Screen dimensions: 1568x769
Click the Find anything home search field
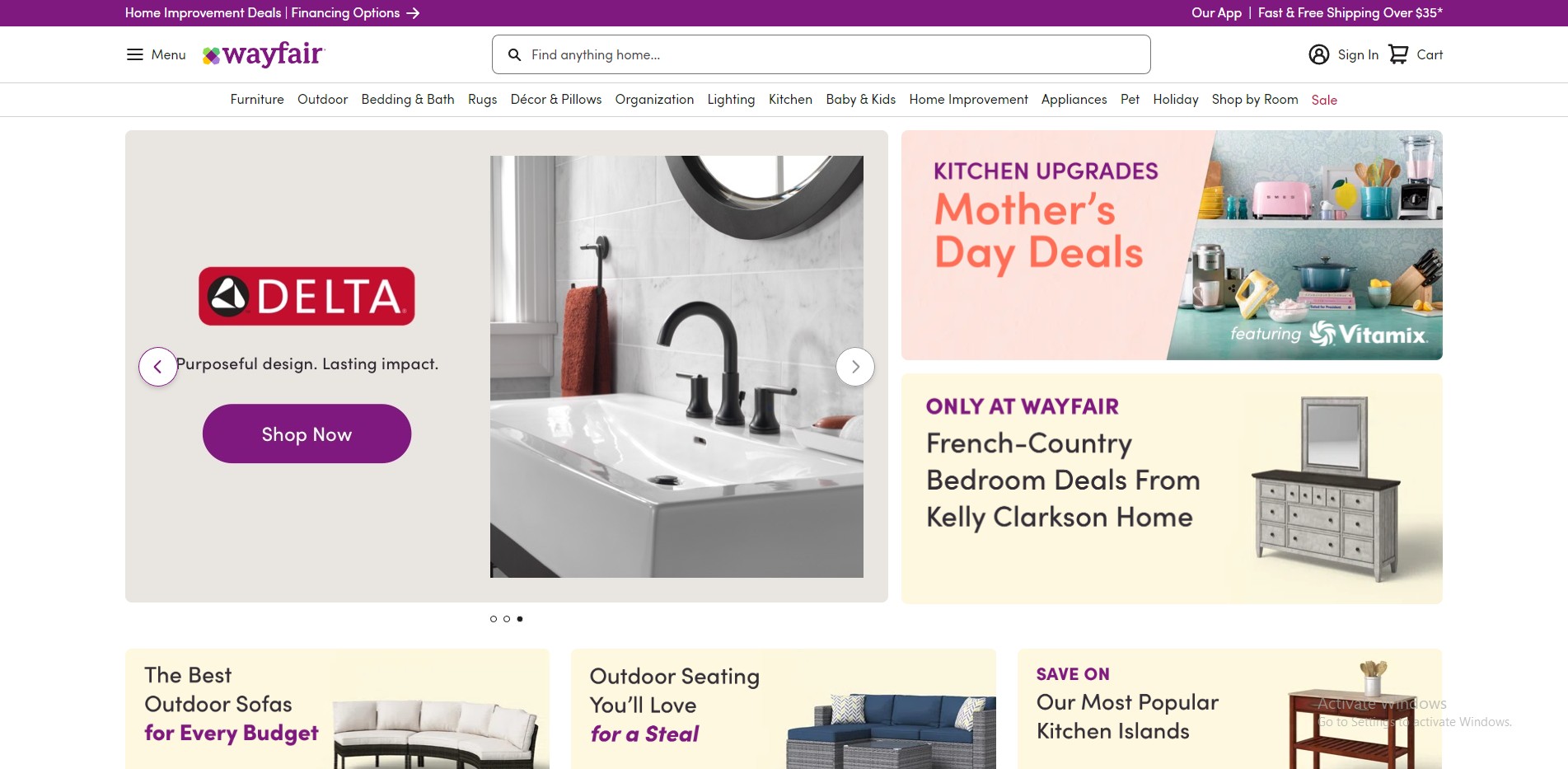821,54
